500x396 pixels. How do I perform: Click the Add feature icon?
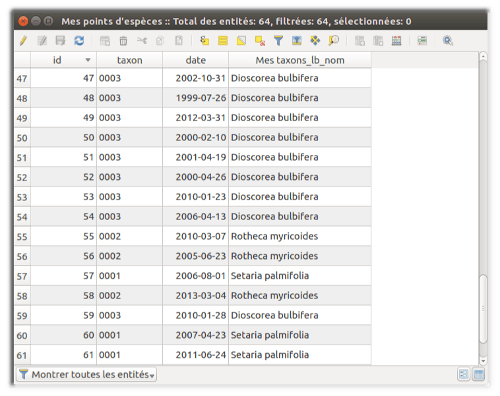[x=105, y=41]
